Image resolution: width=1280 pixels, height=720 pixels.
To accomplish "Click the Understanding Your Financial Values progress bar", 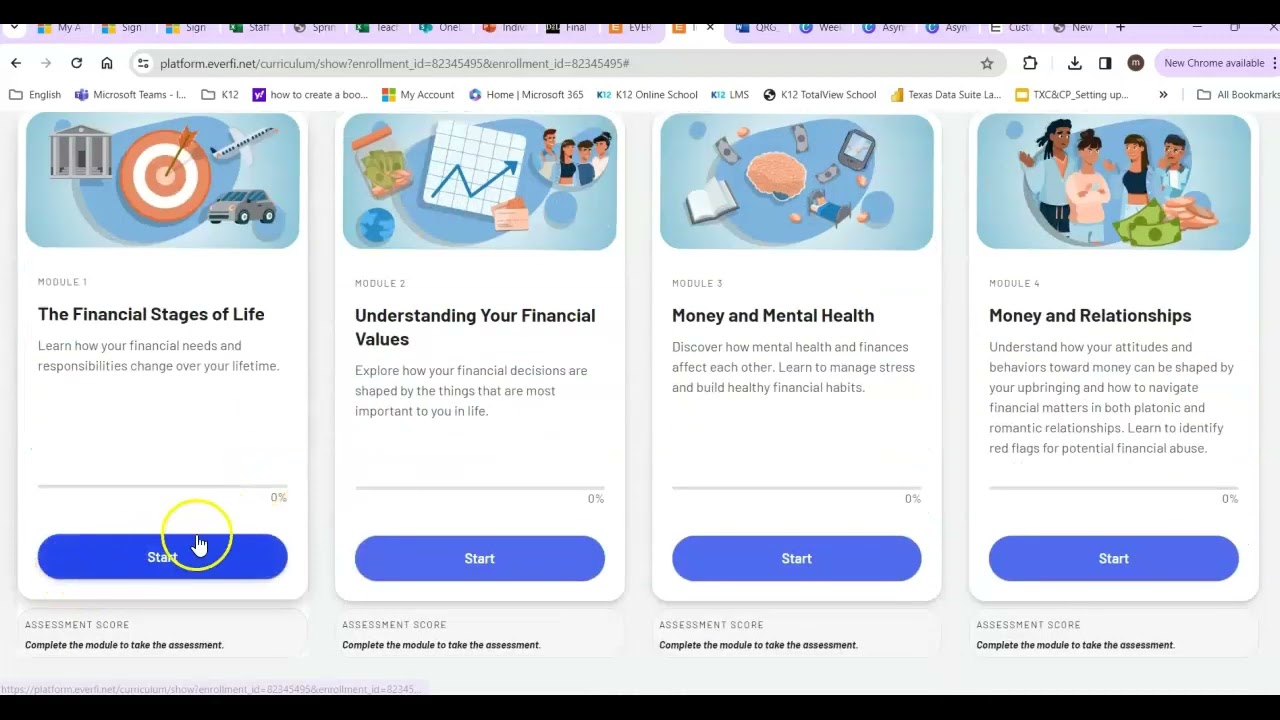I will (479, 488).
